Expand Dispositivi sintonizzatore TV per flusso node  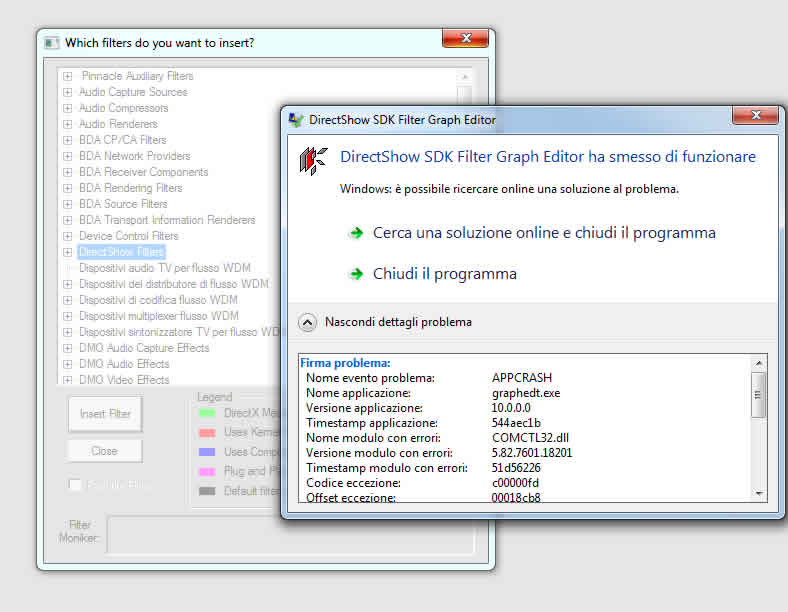coord(68,332)
